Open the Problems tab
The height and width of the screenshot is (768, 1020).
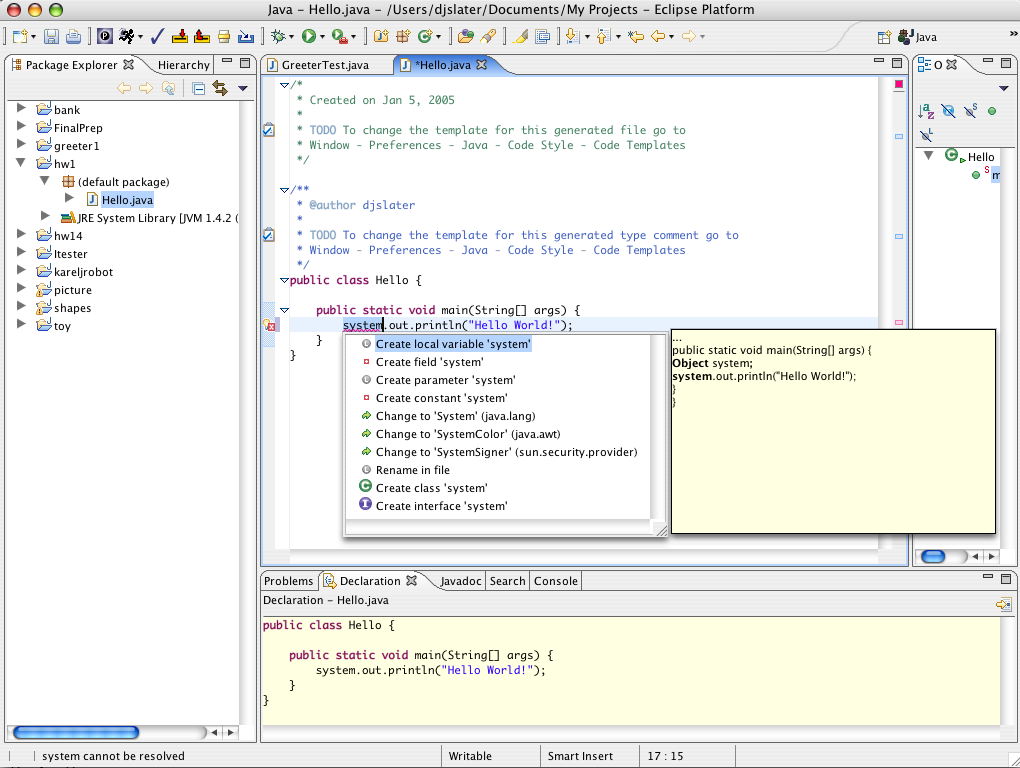tap(288, 581)
